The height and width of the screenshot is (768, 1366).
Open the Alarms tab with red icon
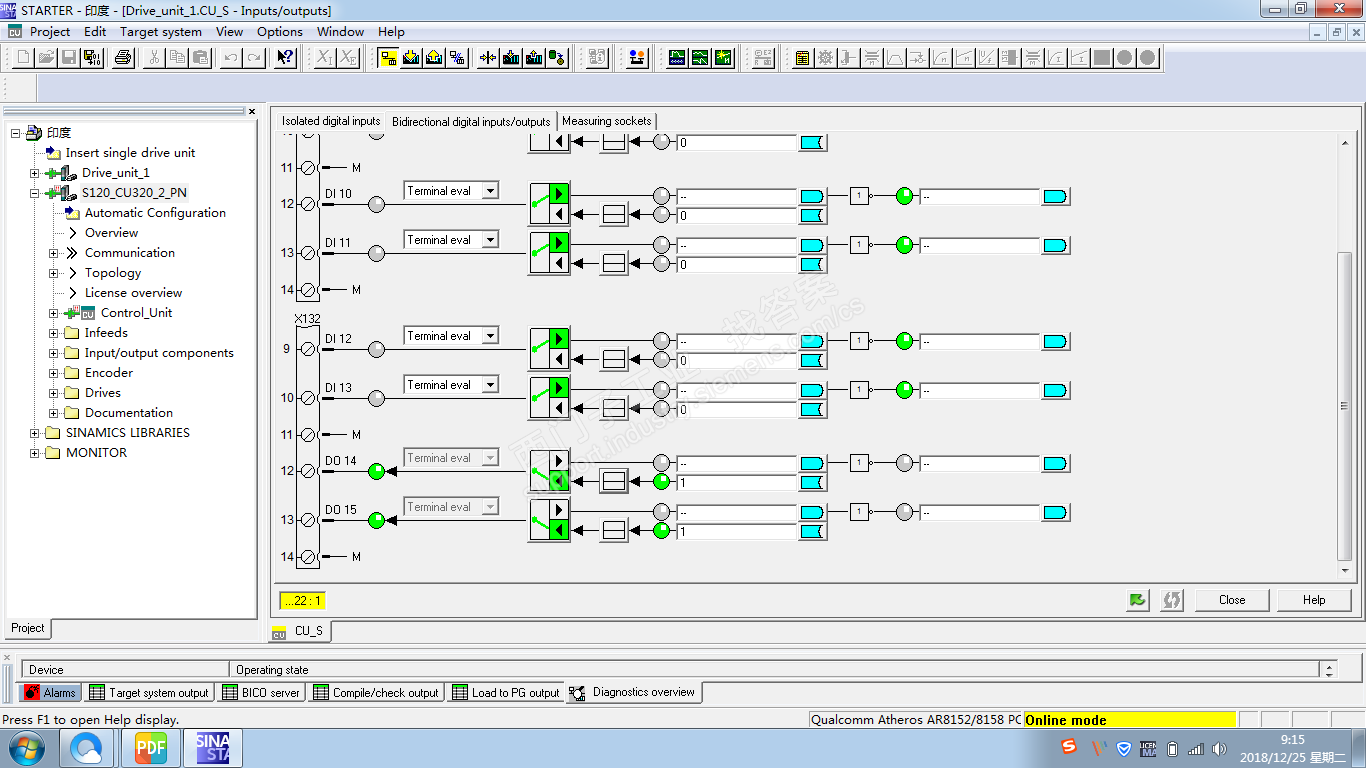[x=49, y=692]
